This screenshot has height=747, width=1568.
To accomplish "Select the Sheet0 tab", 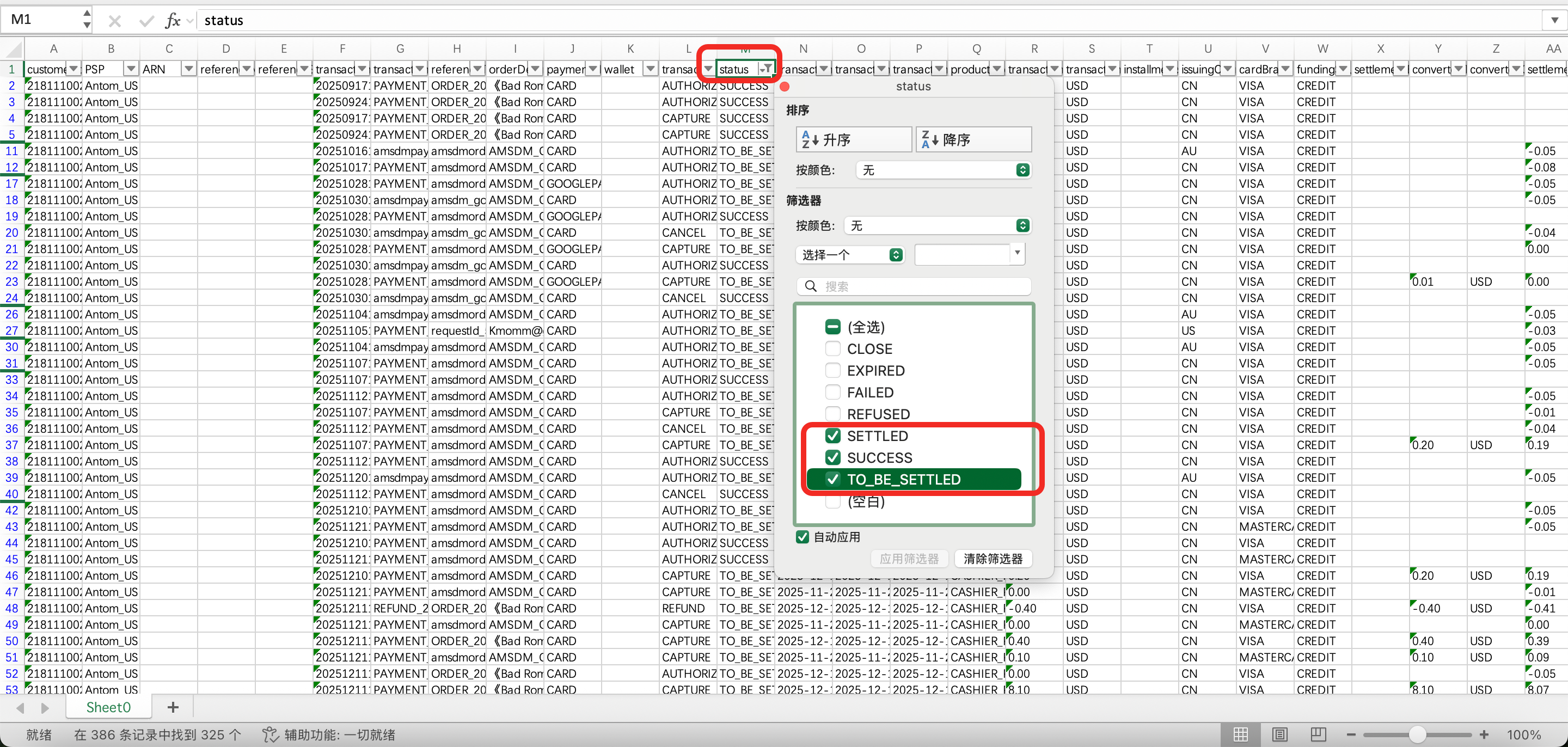I will pyautogui.click(x=108, y=707).
